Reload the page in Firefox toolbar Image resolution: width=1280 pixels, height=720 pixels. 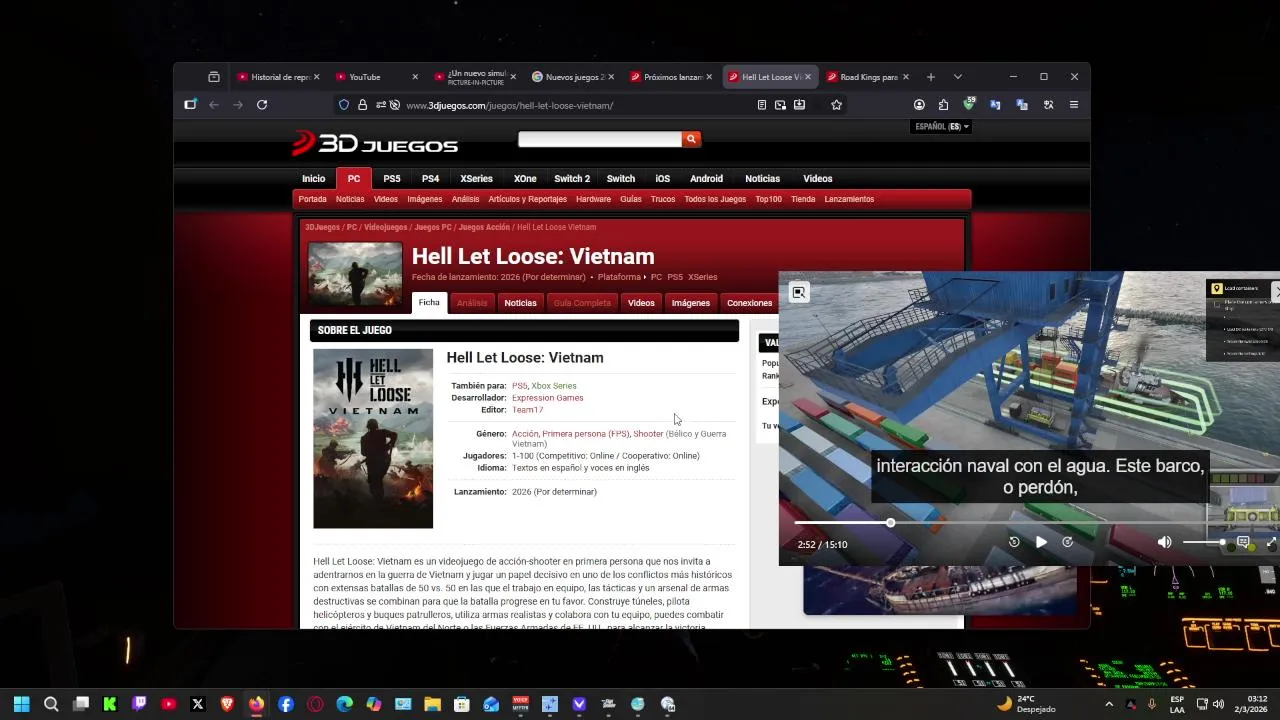pyautogui.click(x=262, y=104)
